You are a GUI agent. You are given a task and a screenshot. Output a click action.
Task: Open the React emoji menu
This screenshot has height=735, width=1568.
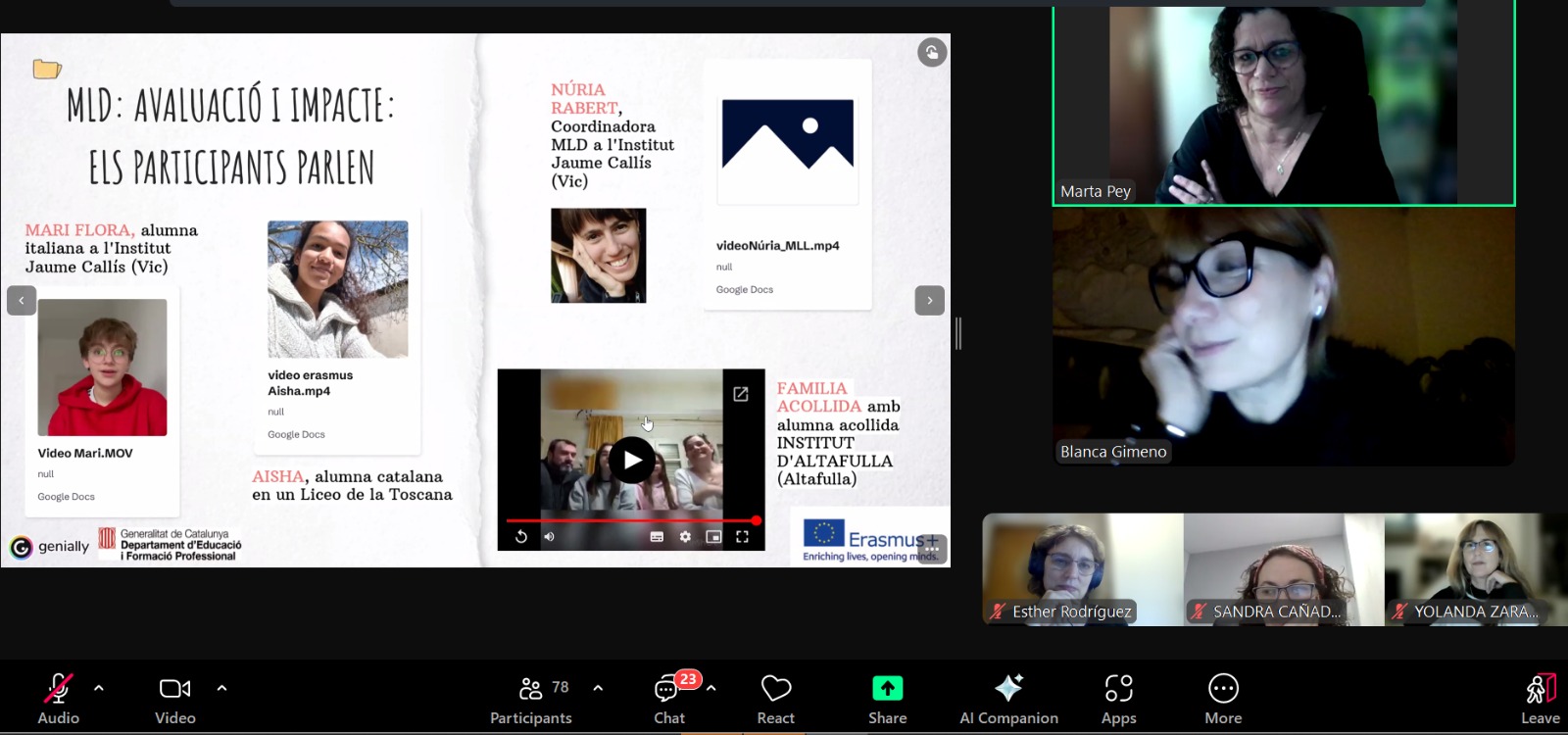(x=775, y=699)
